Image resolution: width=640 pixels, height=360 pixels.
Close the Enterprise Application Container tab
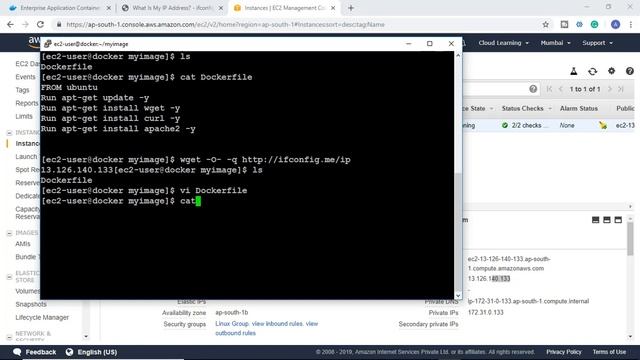coord(109,8)
